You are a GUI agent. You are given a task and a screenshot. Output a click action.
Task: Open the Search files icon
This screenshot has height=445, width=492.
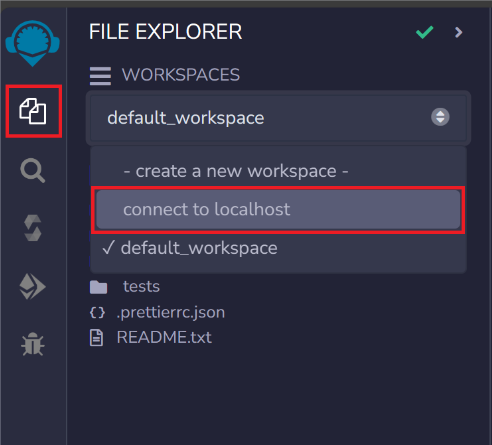[33, 171]
